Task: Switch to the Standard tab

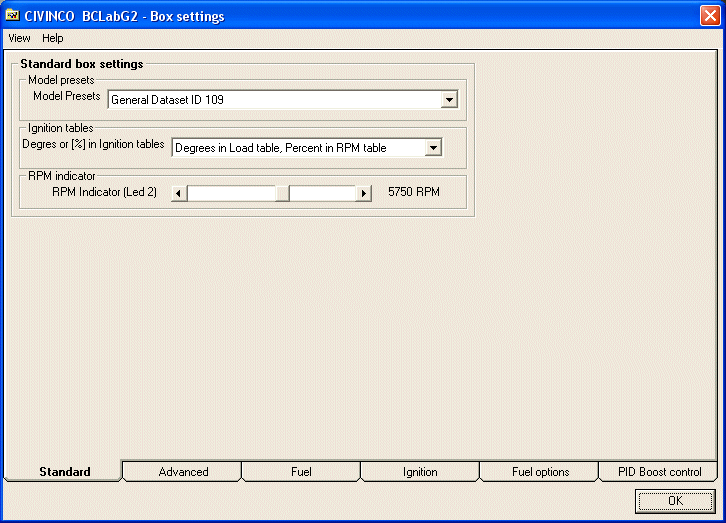Action: pyautogui.click(x=64, y=472)
